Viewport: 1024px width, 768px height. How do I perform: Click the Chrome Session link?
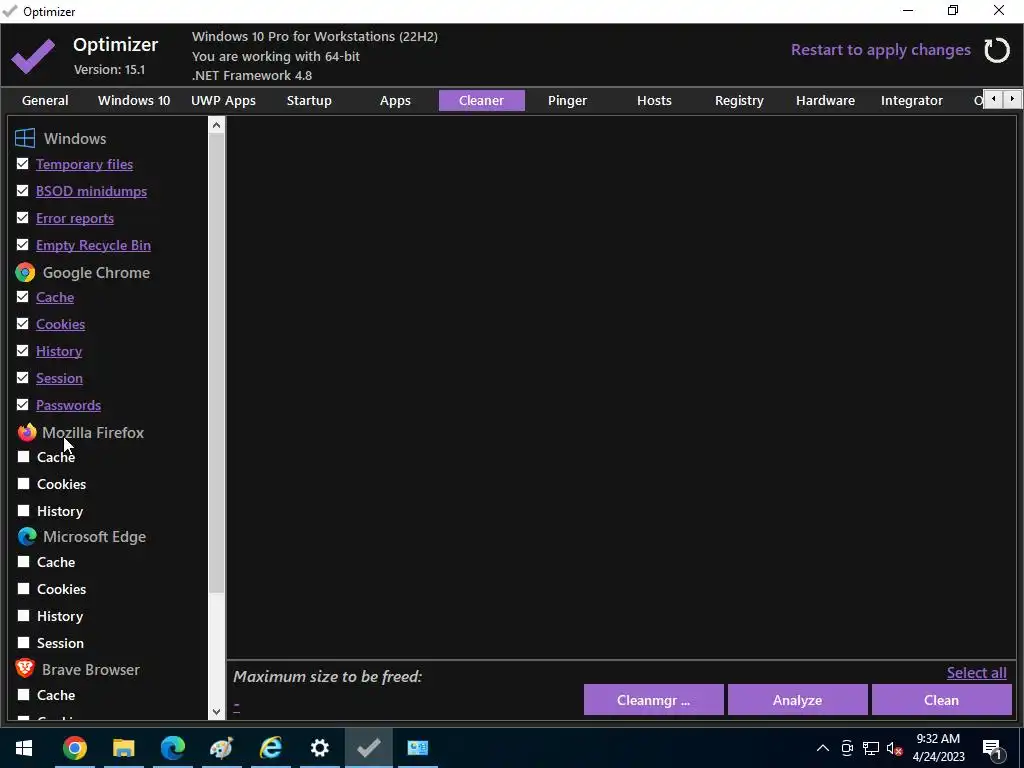(59, 378)
